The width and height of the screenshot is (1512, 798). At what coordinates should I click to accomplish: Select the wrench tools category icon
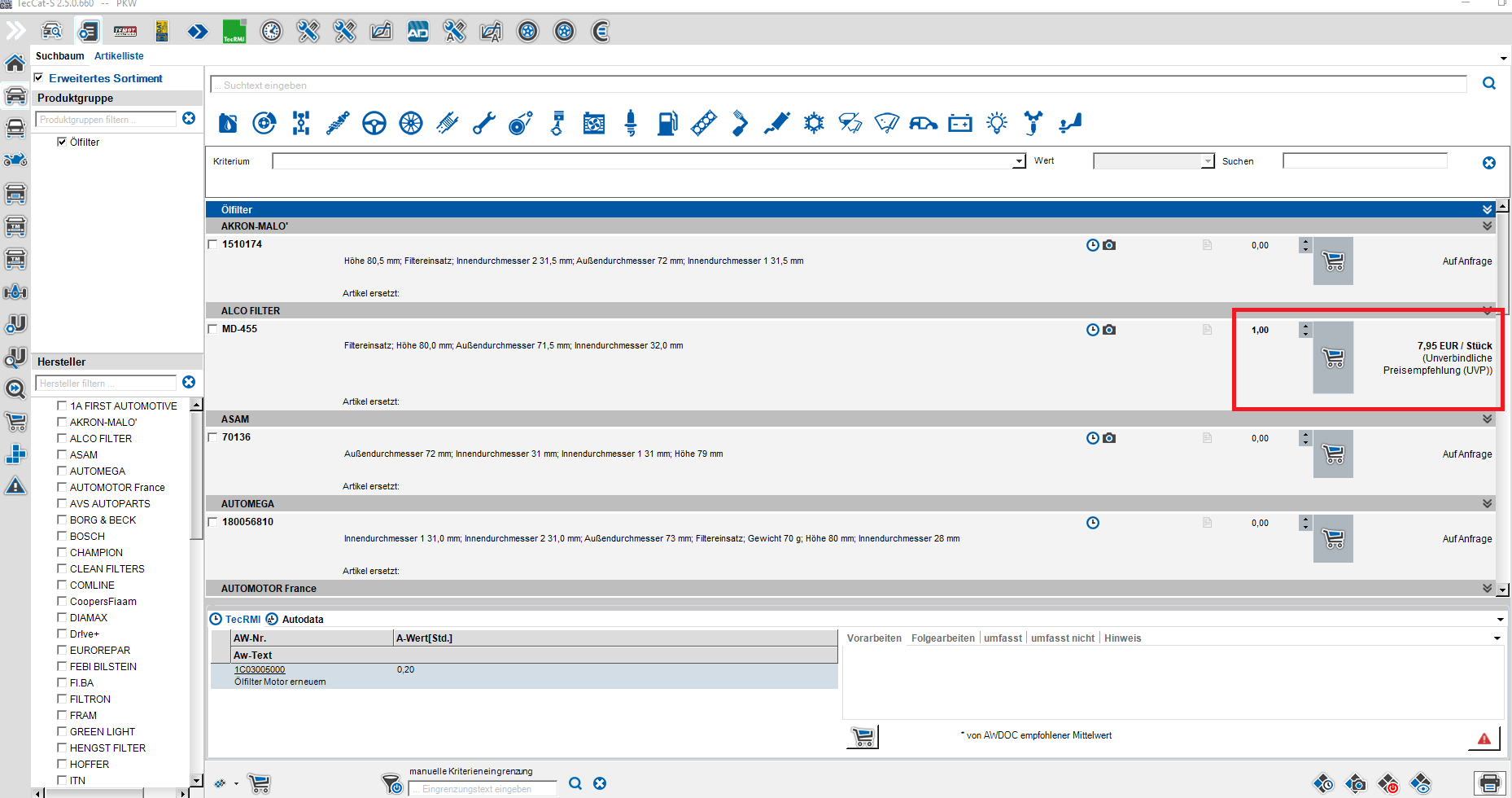484,123
